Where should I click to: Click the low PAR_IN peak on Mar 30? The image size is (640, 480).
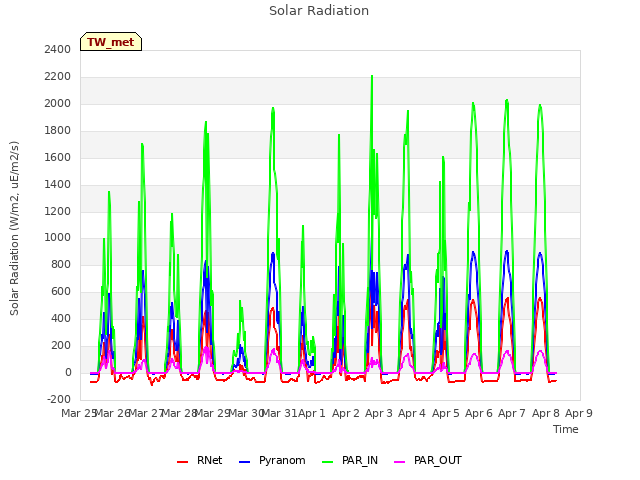240,301
